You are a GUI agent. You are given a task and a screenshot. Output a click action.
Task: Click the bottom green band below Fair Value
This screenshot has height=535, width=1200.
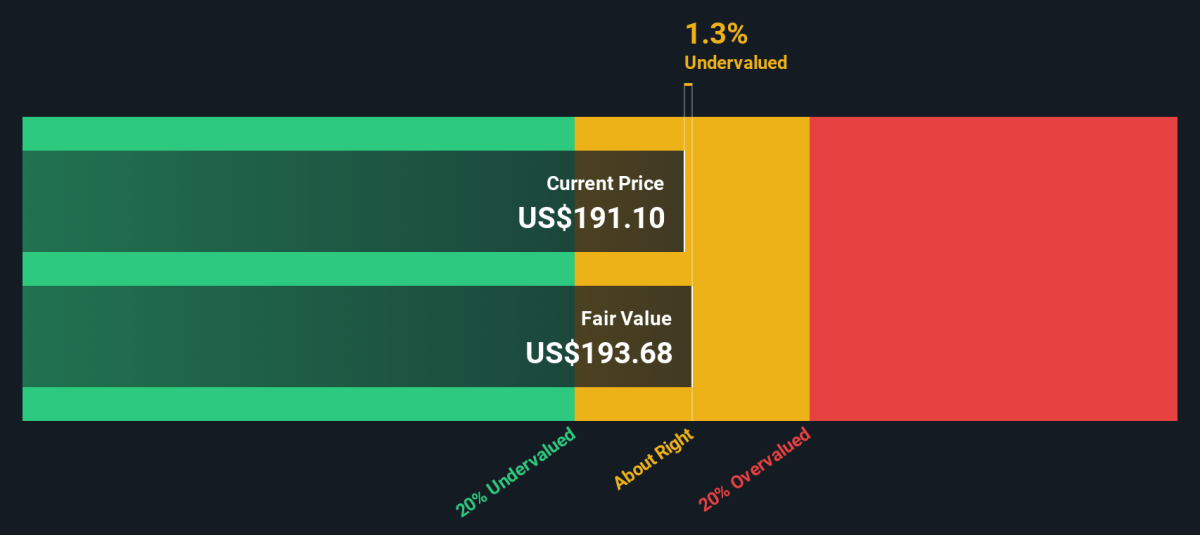click(x=298, y=404)
